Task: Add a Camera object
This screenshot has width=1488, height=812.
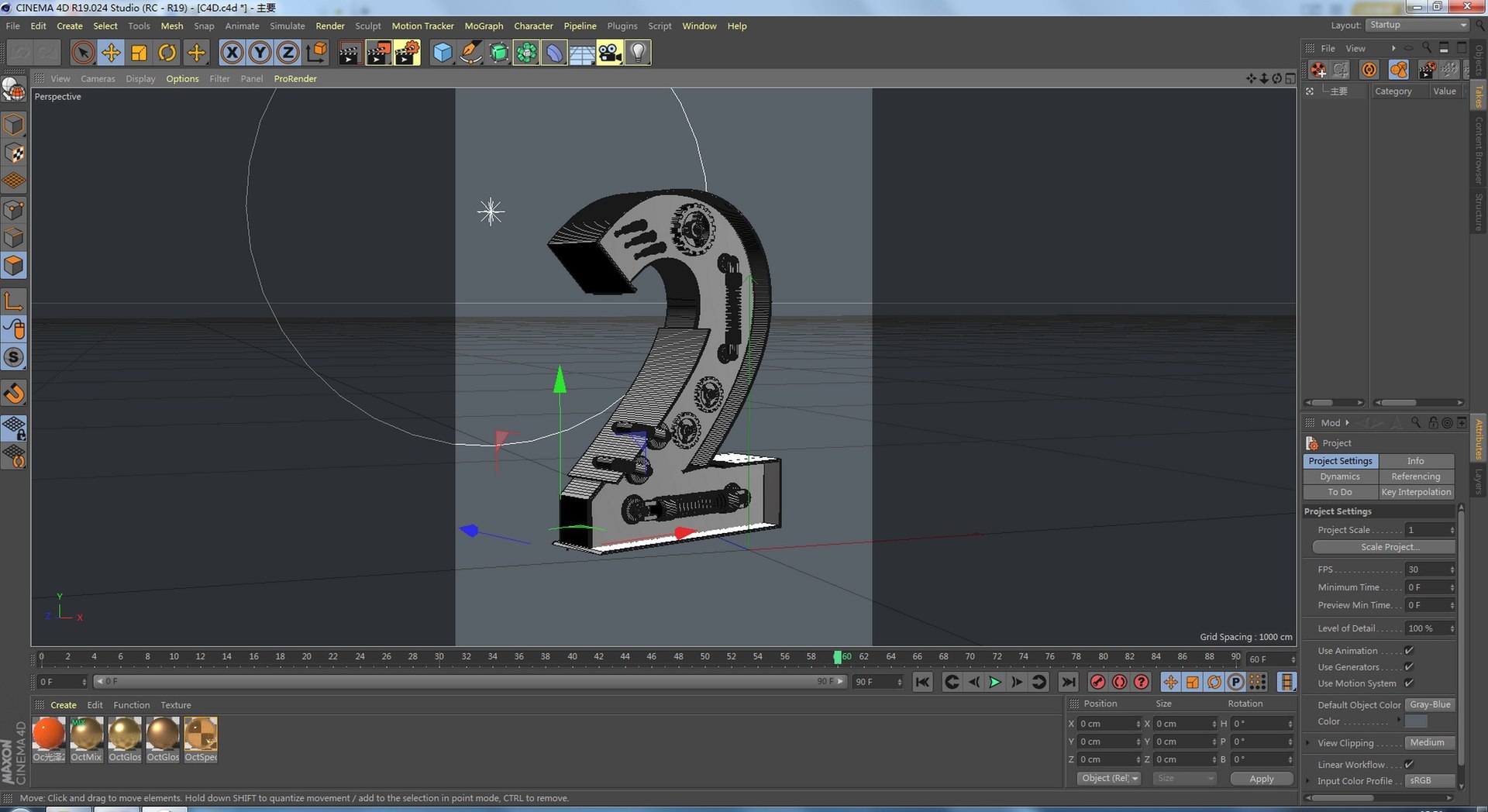Action: tap(610, 53)
